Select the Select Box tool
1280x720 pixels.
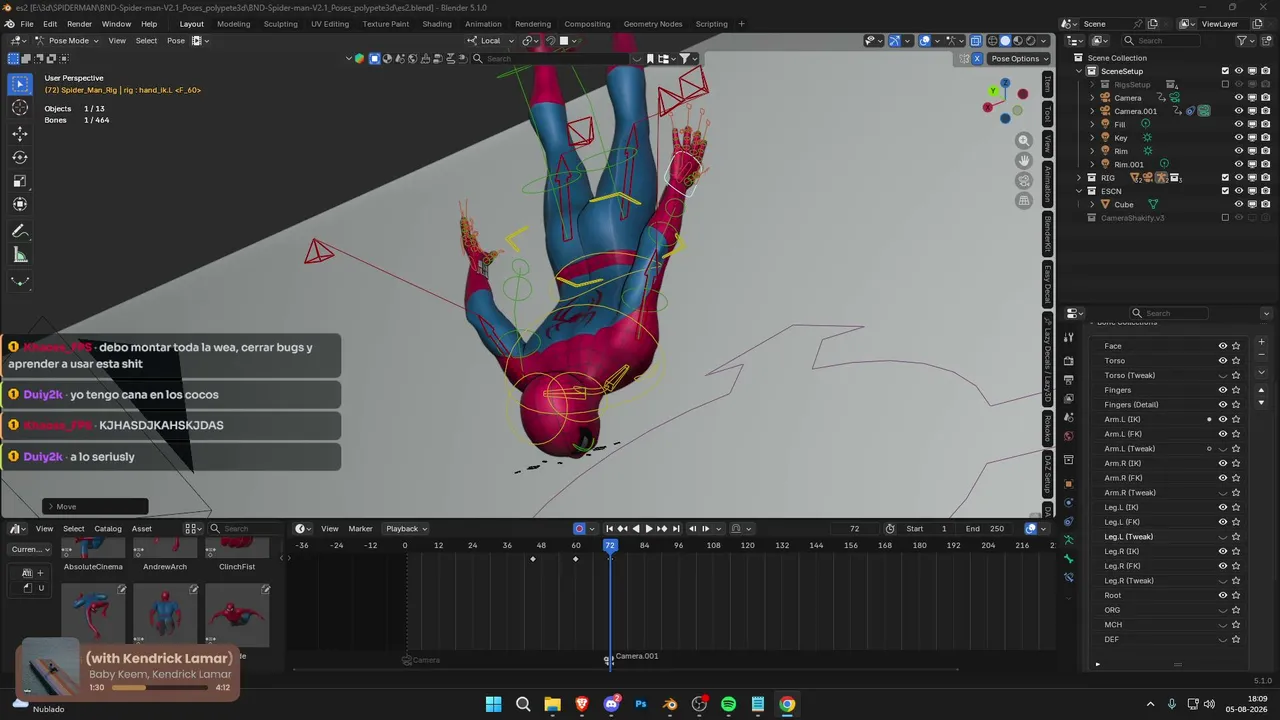20,85
